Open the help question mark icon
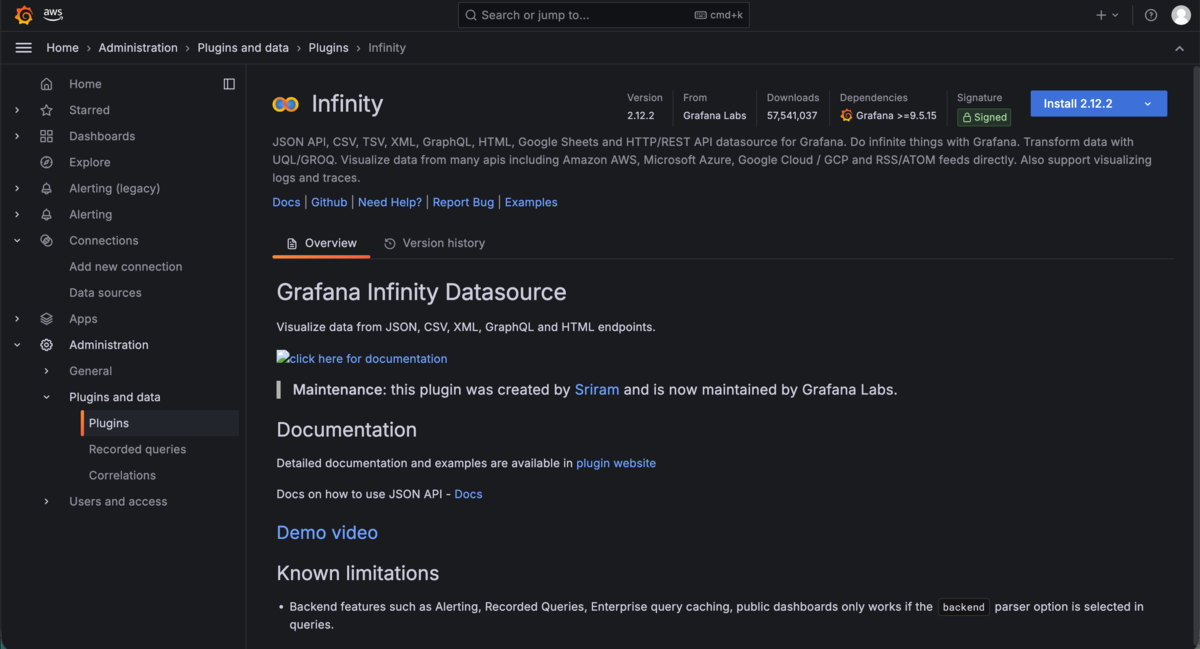The height and width of the screenshot is (649, 1200). coord(1151,15)
